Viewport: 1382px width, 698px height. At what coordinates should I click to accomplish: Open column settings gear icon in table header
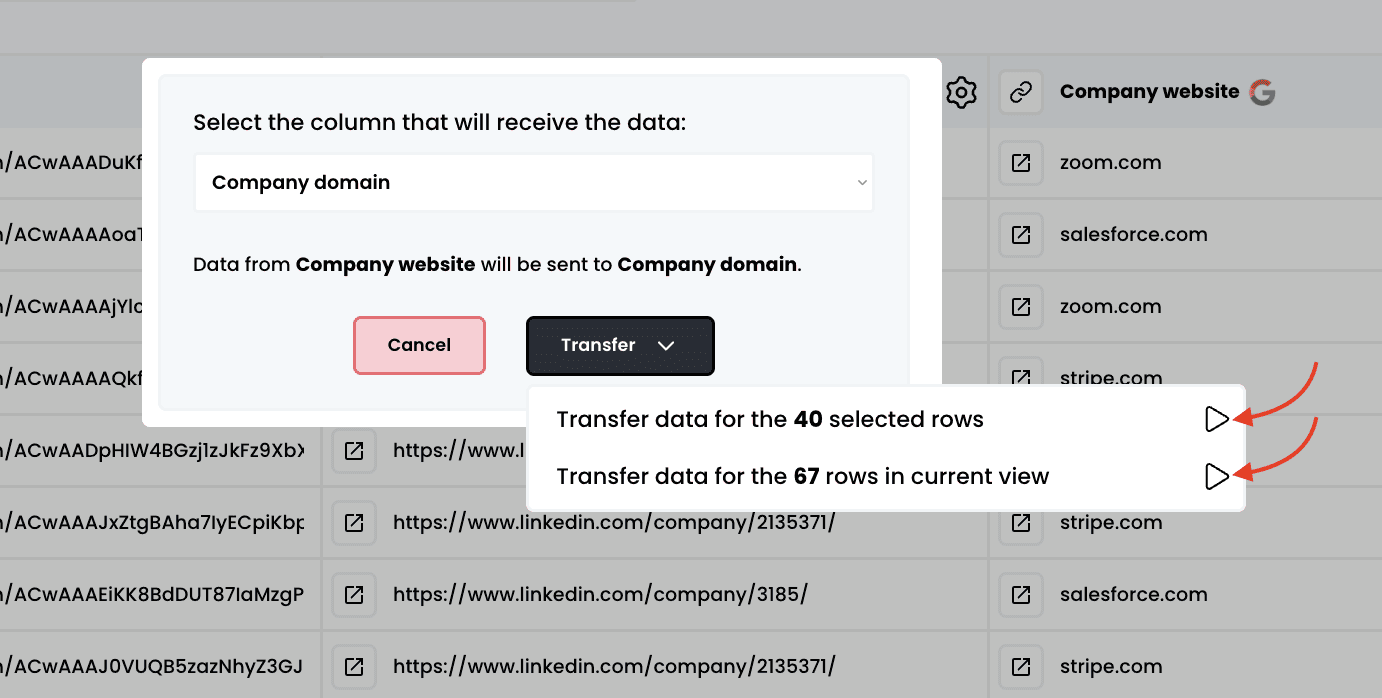click(x=961, y=92)
